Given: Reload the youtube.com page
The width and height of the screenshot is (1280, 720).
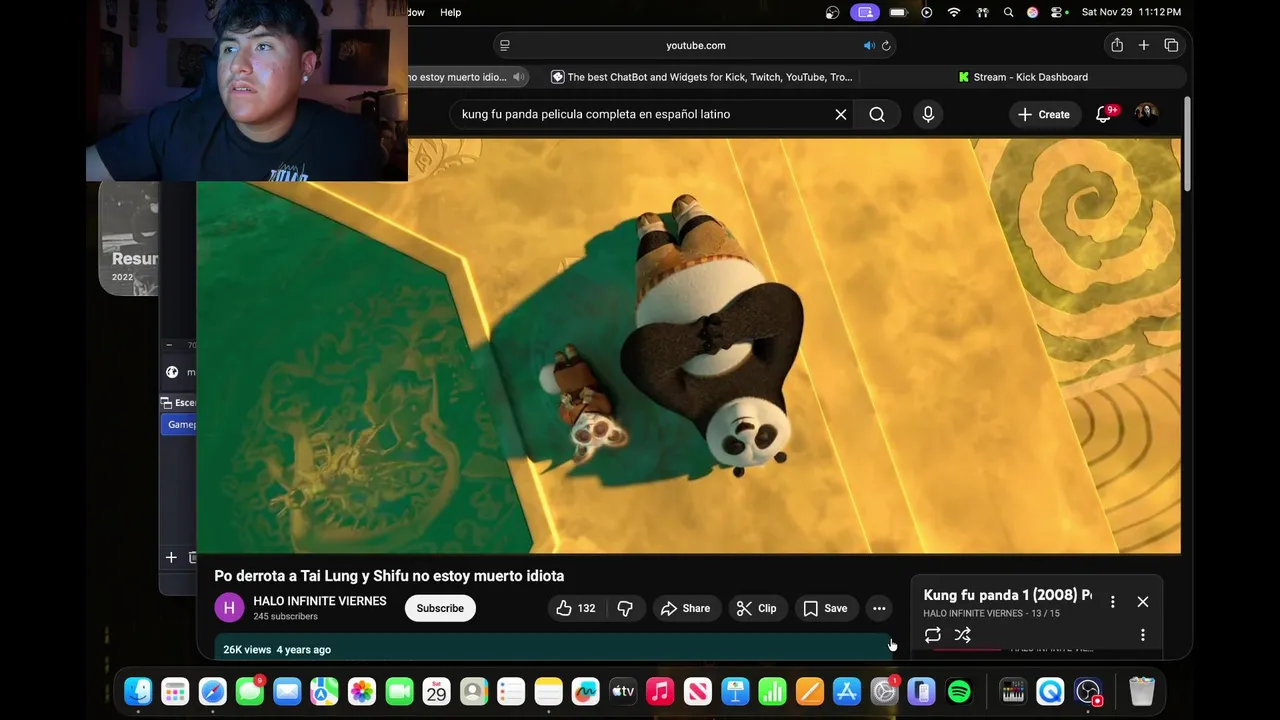Looking at the screenshot, I should (886, 45).
